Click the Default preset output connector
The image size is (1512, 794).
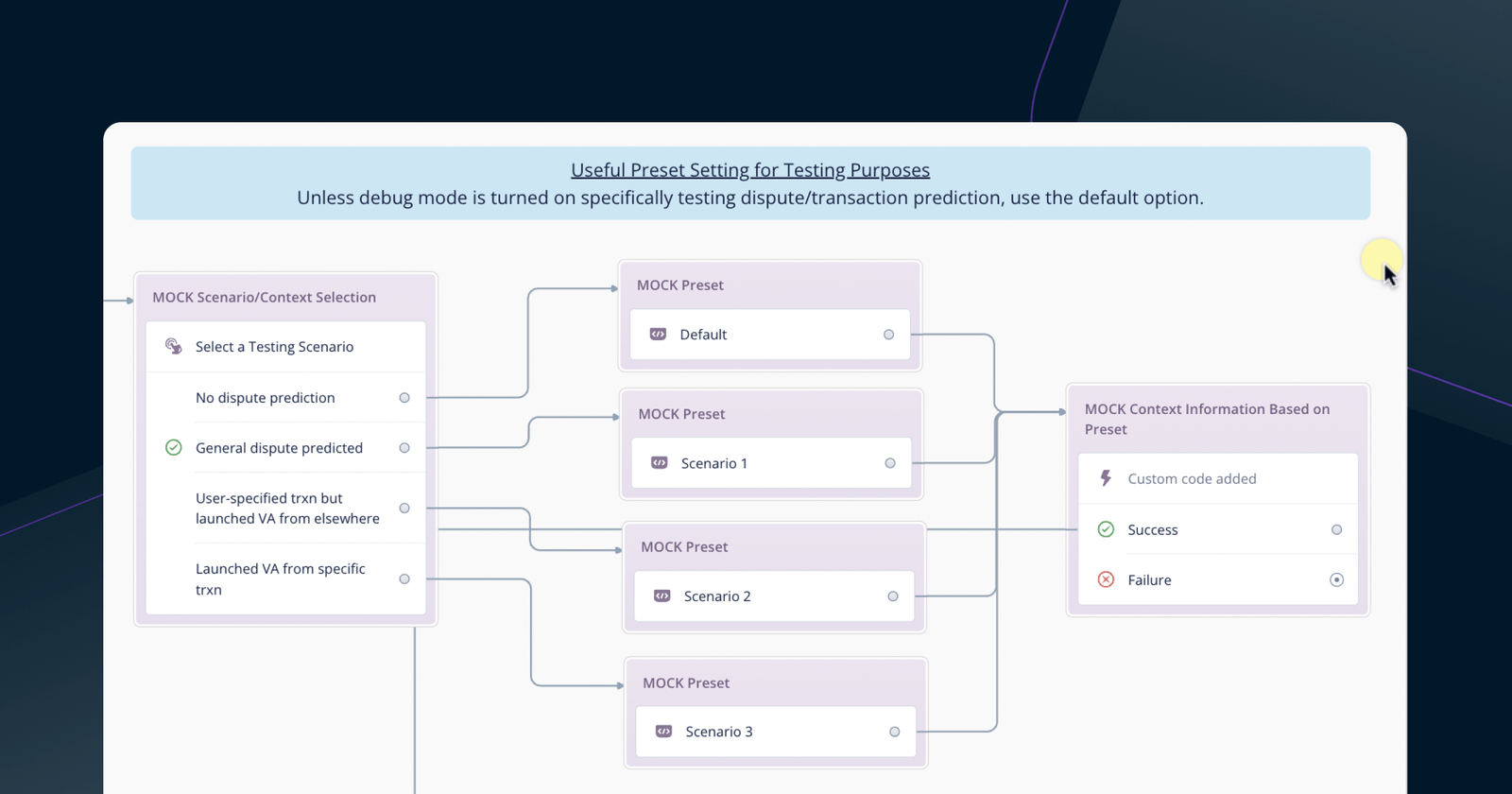pyautogui.click(x=888, y=335)
